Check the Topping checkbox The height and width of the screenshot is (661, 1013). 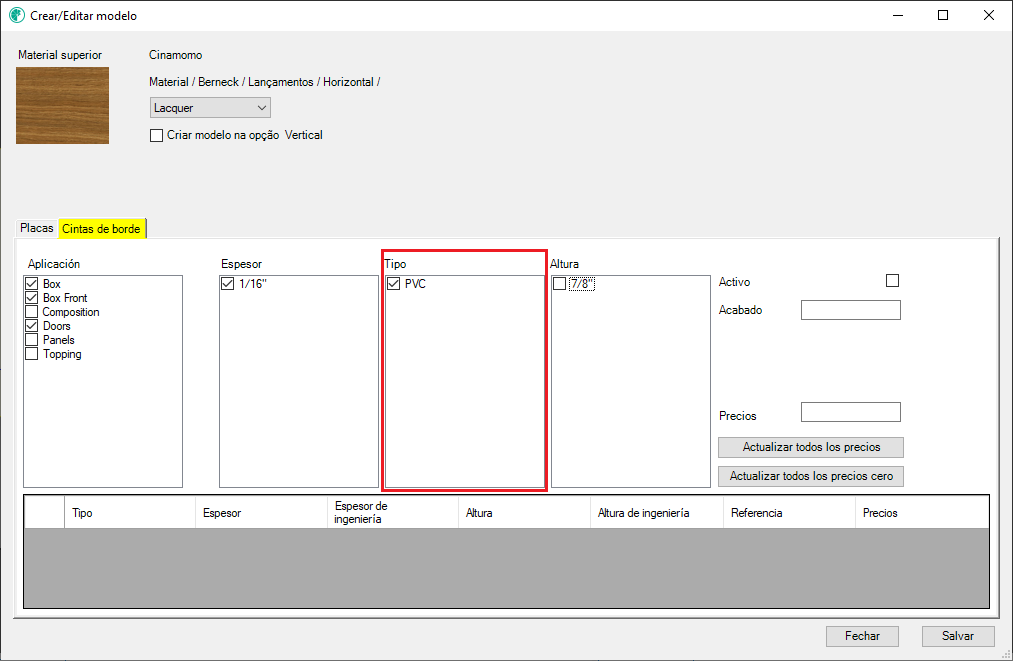pyautogui.click(x=32, y=354)
